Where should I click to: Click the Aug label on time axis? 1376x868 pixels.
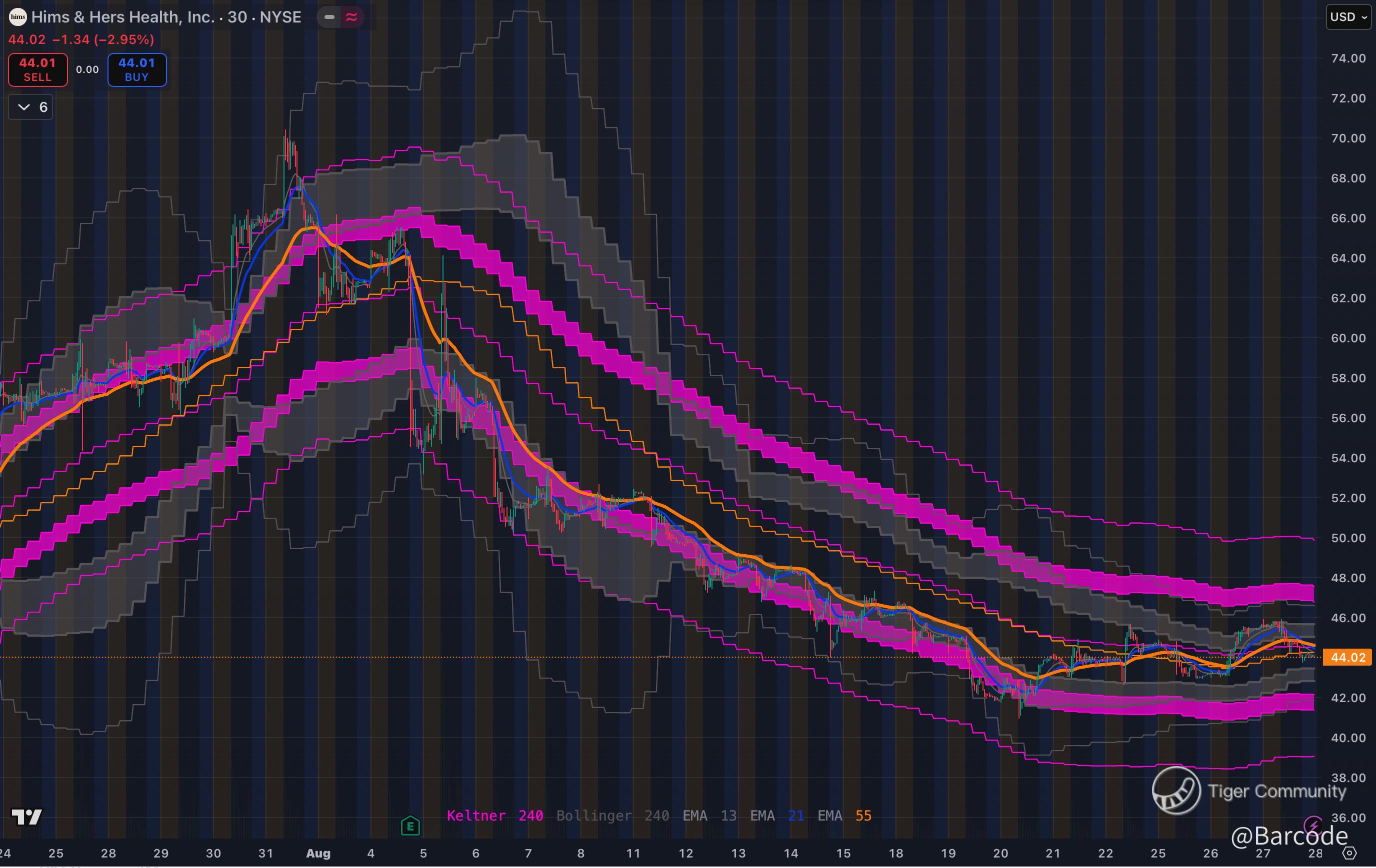tap(318, 853)
